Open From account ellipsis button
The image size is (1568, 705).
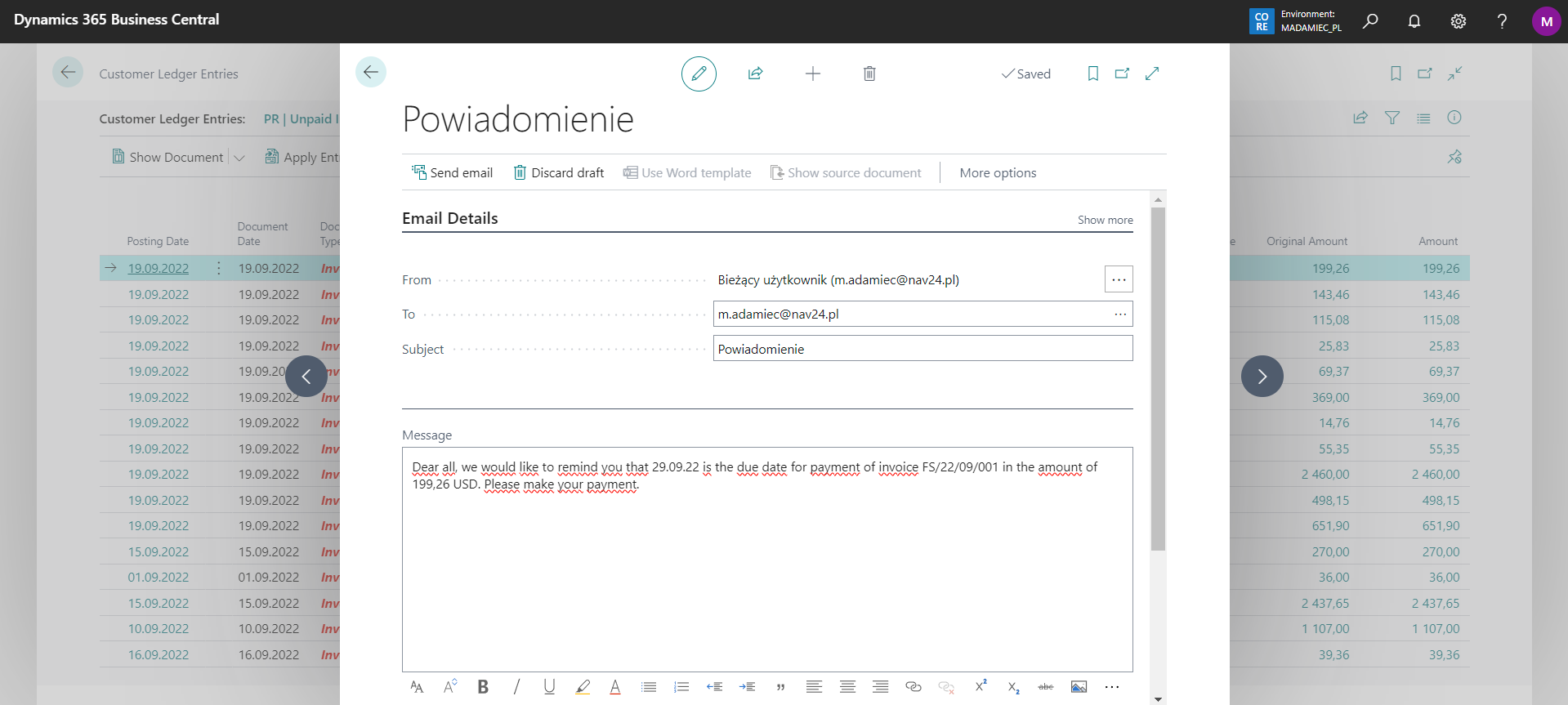coord(1119,279)
